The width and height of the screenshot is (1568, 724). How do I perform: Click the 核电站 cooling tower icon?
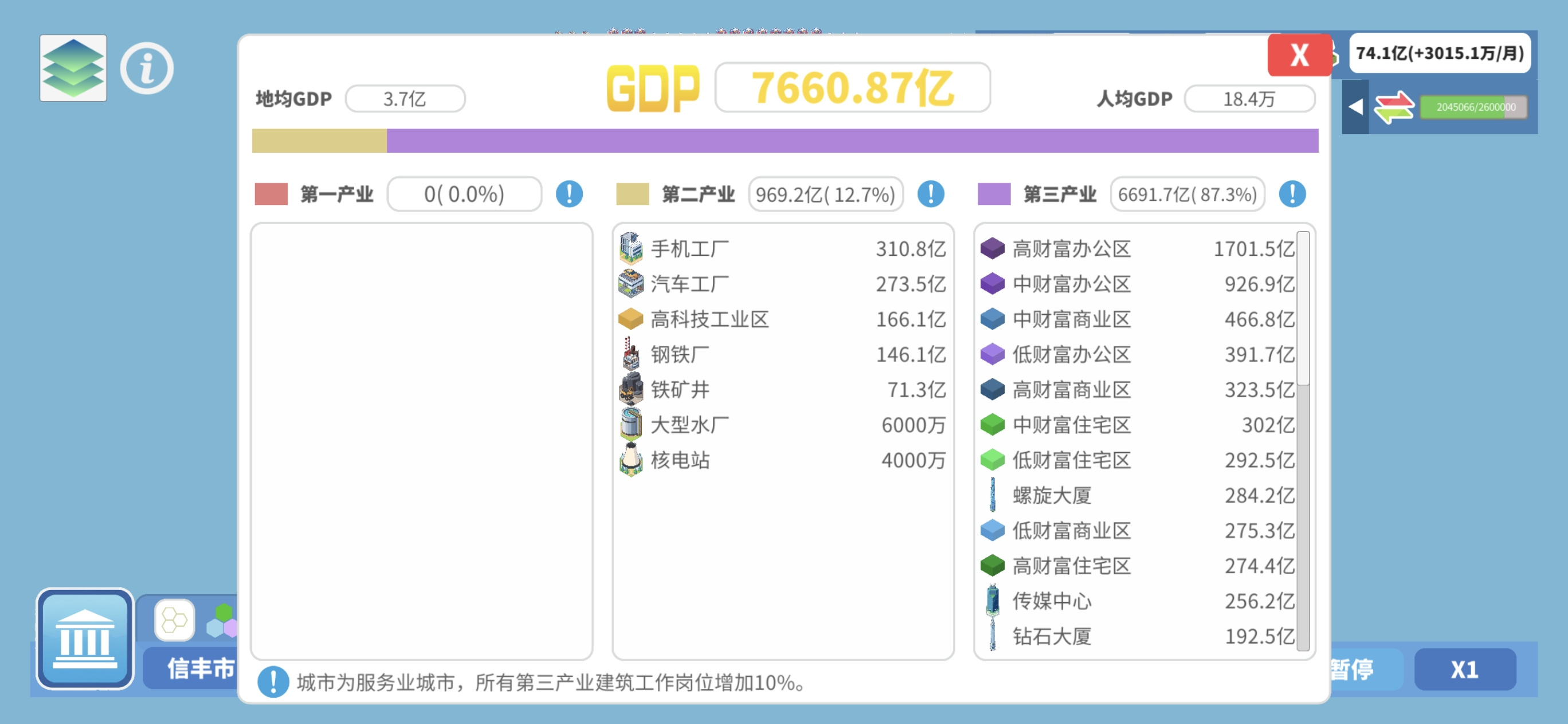(x=630, y=459)
